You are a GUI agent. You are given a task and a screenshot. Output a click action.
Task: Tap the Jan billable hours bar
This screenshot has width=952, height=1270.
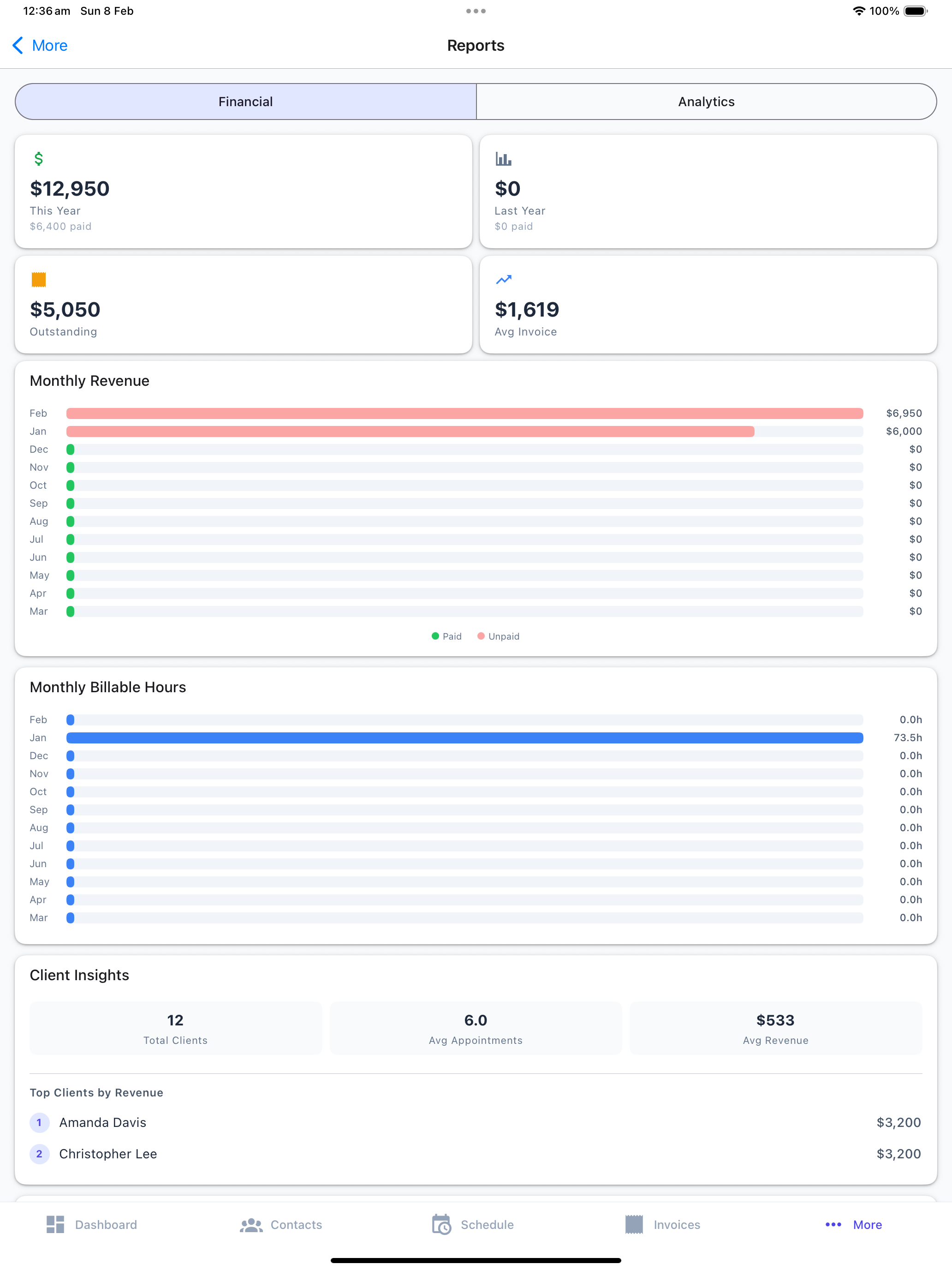coord(465,738)
